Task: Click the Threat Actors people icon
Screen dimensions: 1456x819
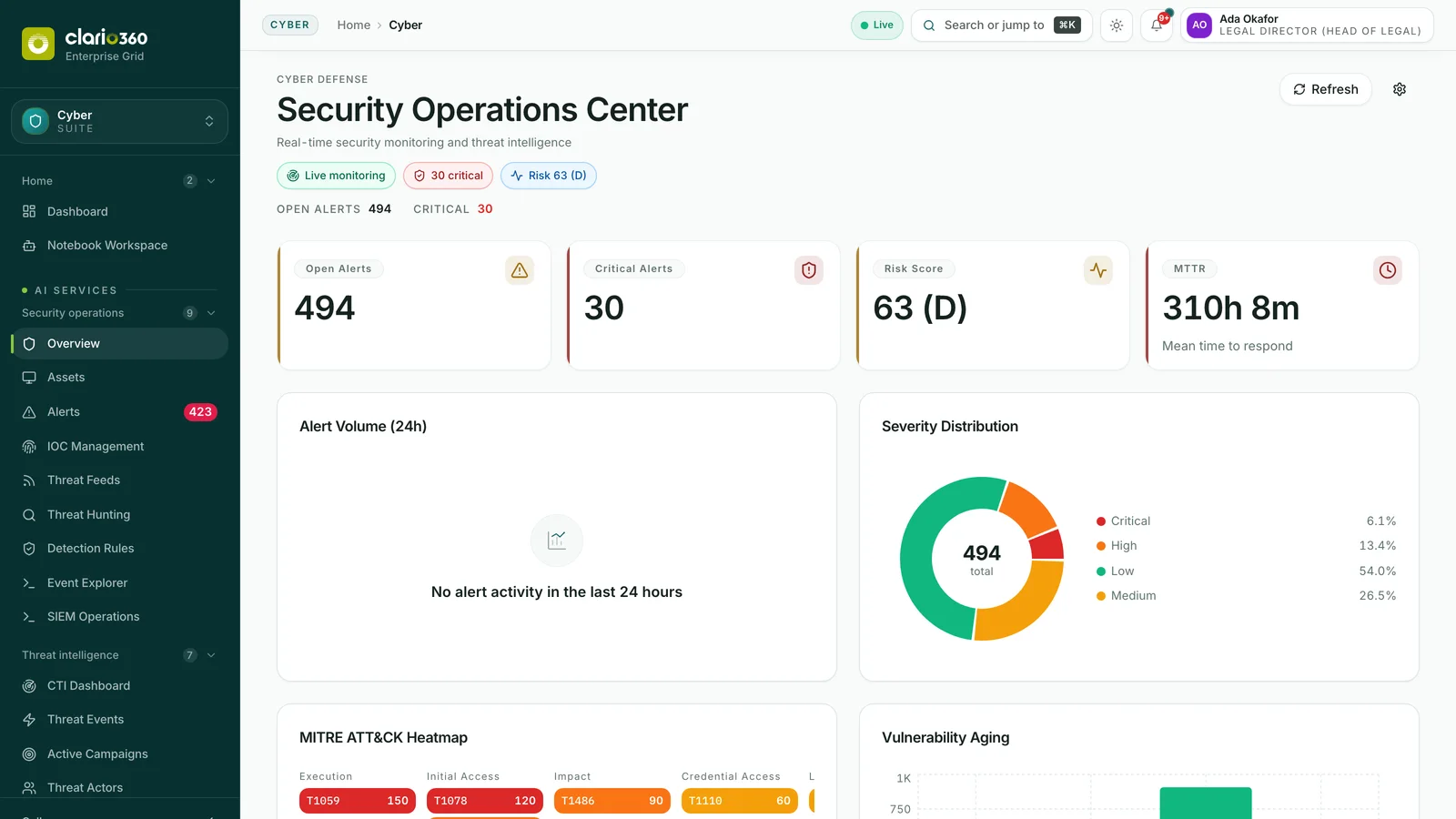Action: coord(29,788)
